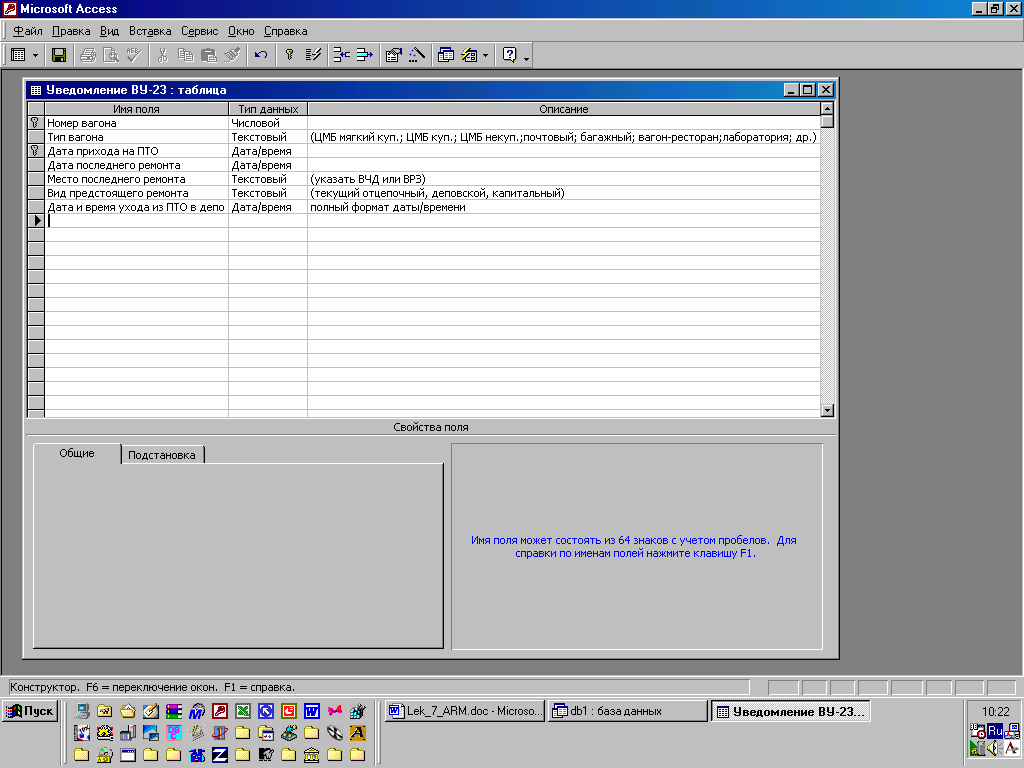Open the New Object dropdown arrow
Image resolution: width=1024 pixels, height=768 pixels.
(x=485, y=56)
